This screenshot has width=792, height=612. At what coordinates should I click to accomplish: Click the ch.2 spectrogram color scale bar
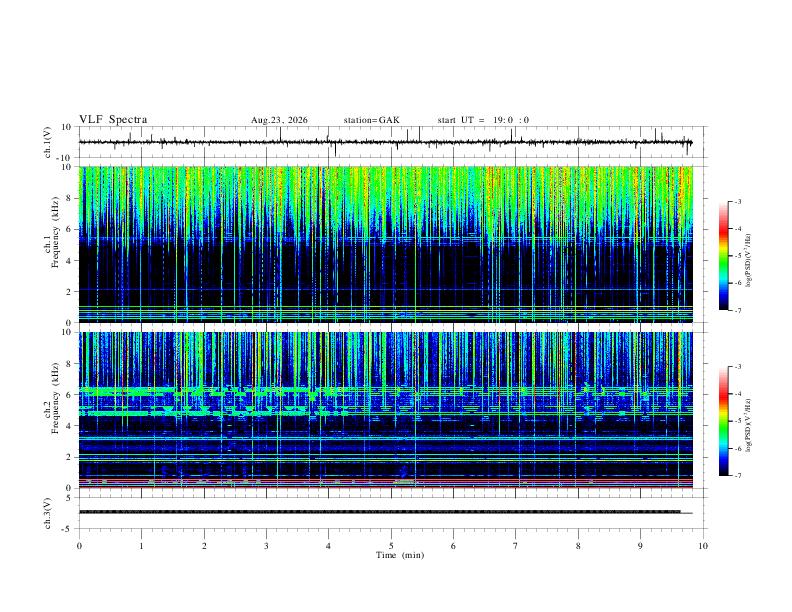point(723,421)
